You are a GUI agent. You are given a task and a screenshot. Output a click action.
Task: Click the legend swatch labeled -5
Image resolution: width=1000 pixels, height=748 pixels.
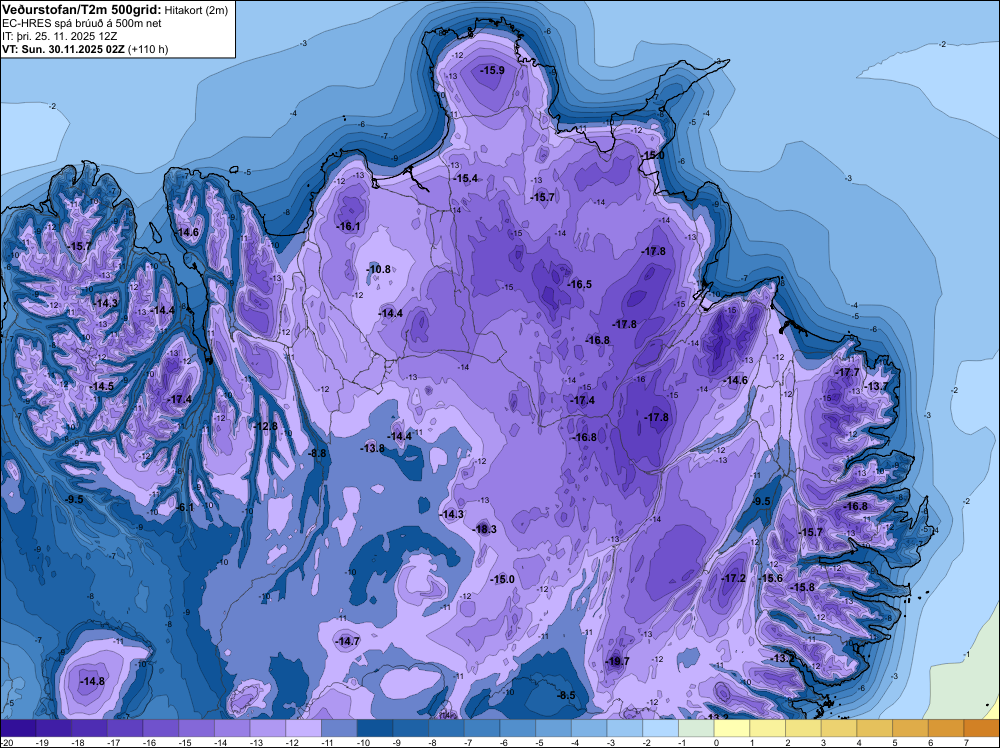553,728
